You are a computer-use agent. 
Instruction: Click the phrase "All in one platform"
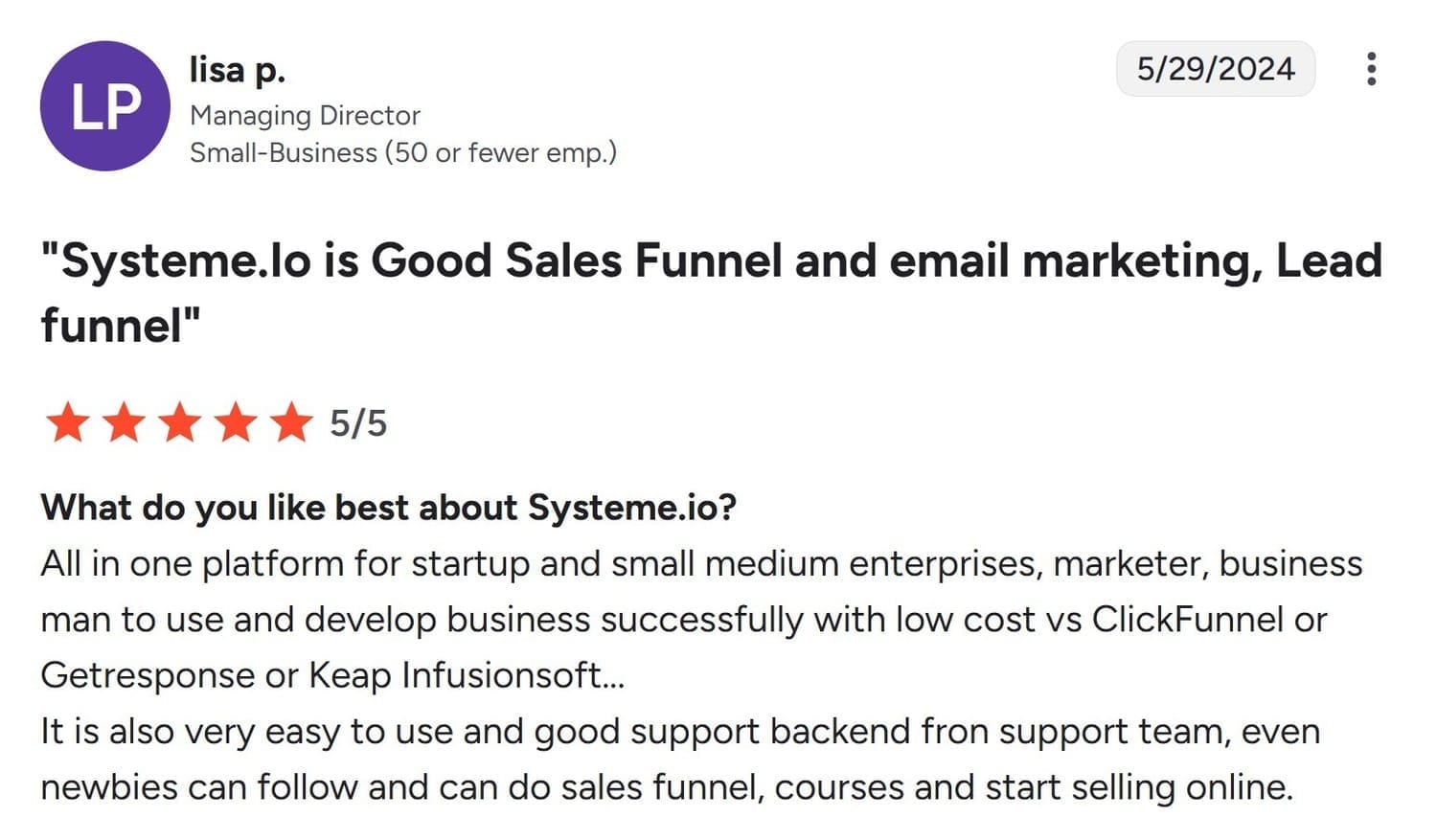[192, 563]
